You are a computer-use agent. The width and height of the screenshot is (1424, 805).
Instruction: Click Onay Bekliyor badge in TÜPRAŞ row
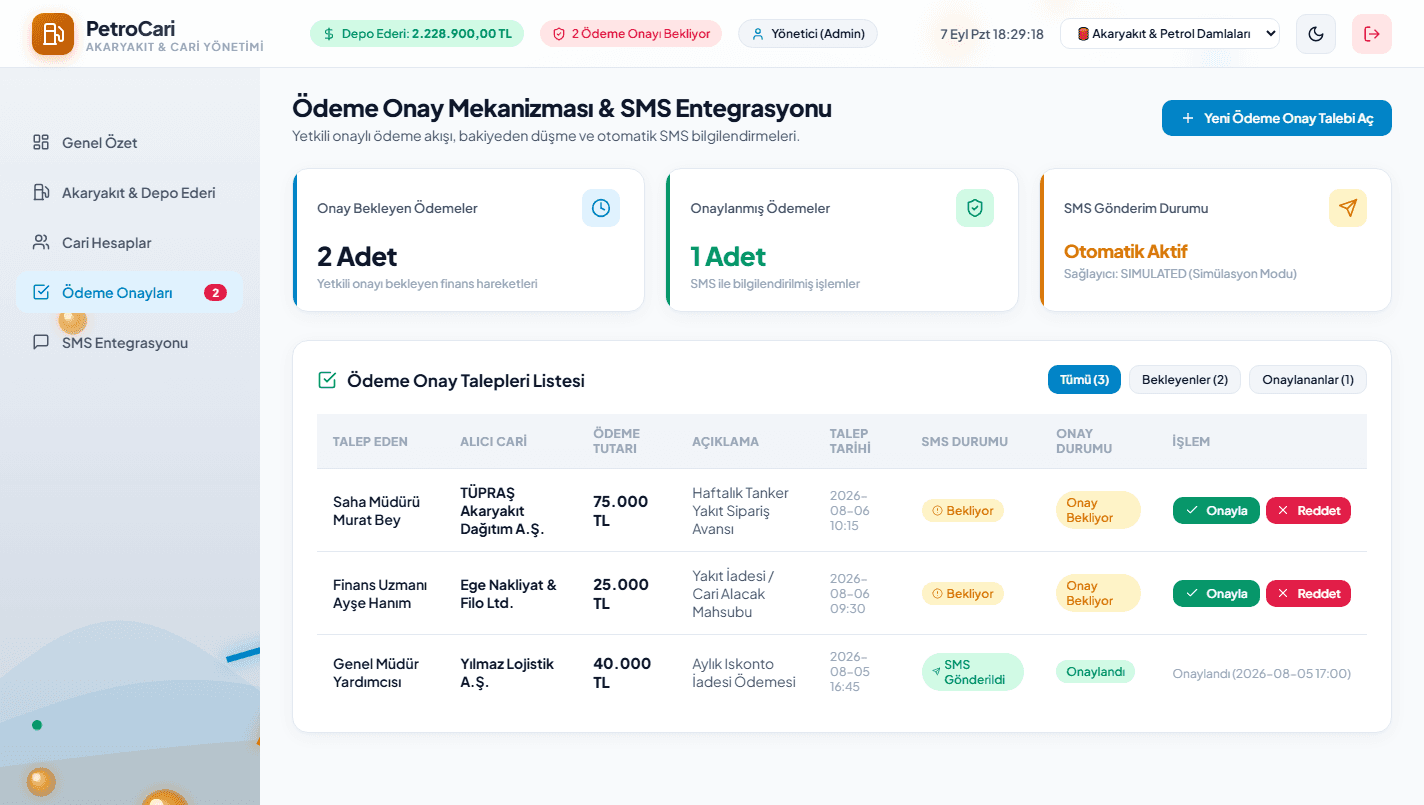coord(1098,510)
